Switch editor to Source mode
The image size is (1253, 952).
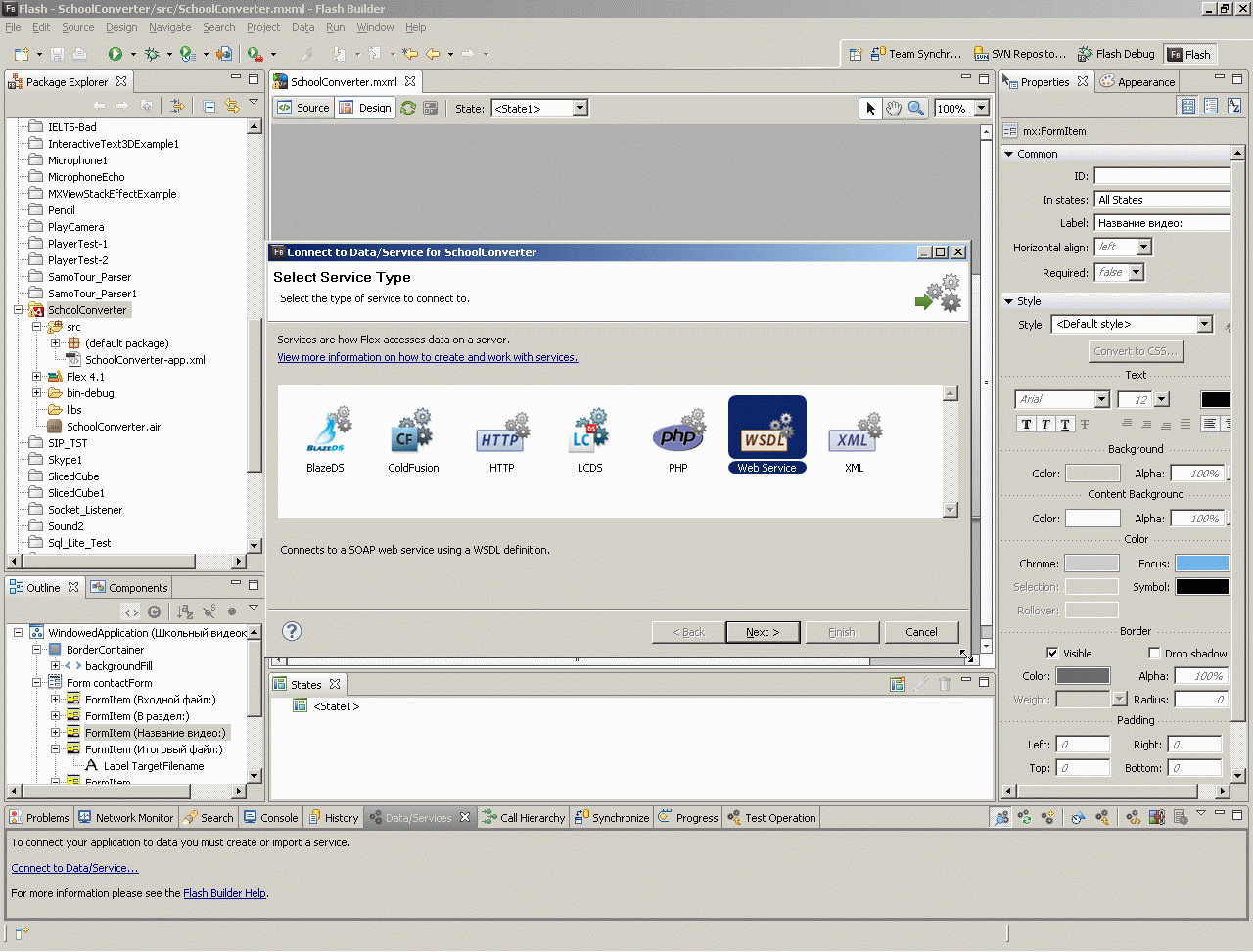303,108
